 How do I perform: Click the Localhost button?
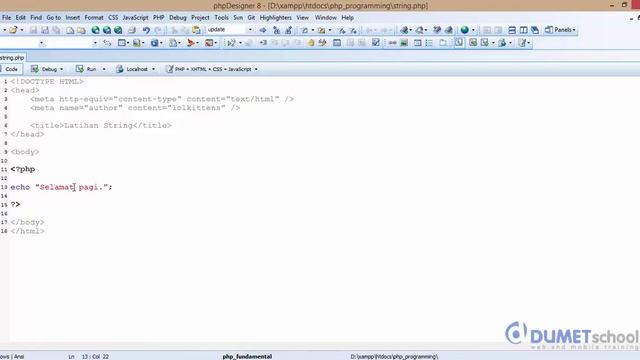132,69
